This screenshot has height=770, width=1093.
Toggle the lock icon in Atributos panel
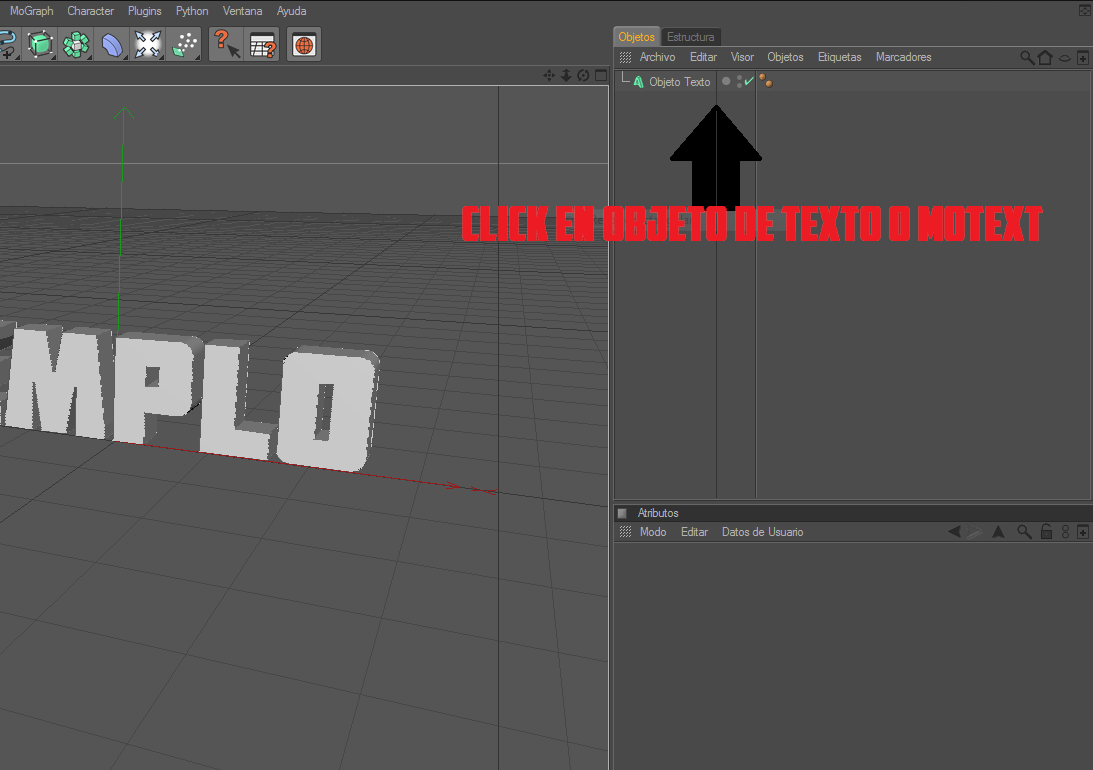tap(1046, 532)
